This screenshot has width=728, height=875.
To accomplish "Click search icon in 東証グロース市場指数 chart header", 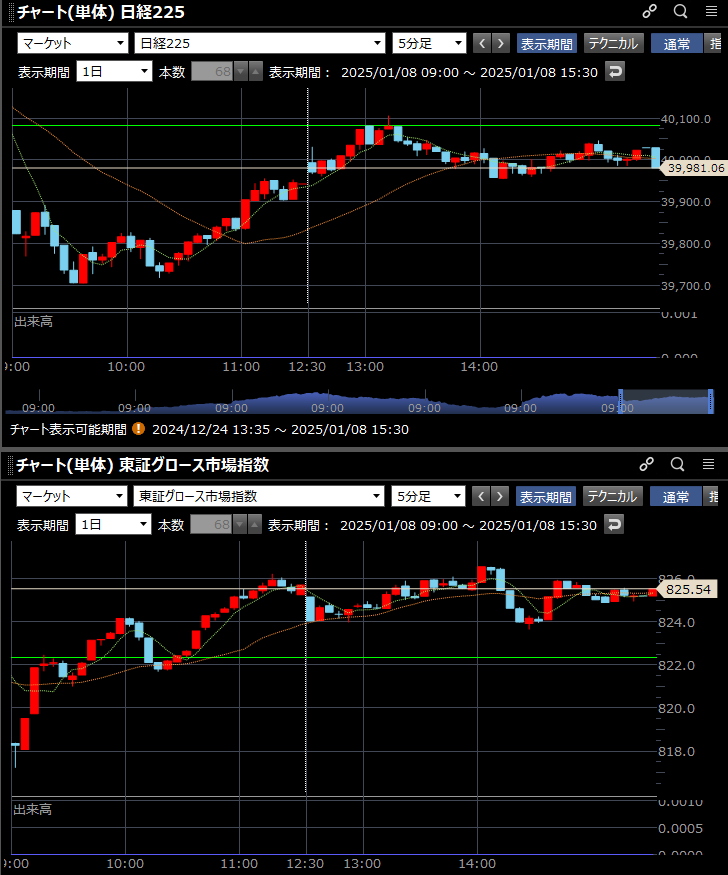I will click(677, 464).
